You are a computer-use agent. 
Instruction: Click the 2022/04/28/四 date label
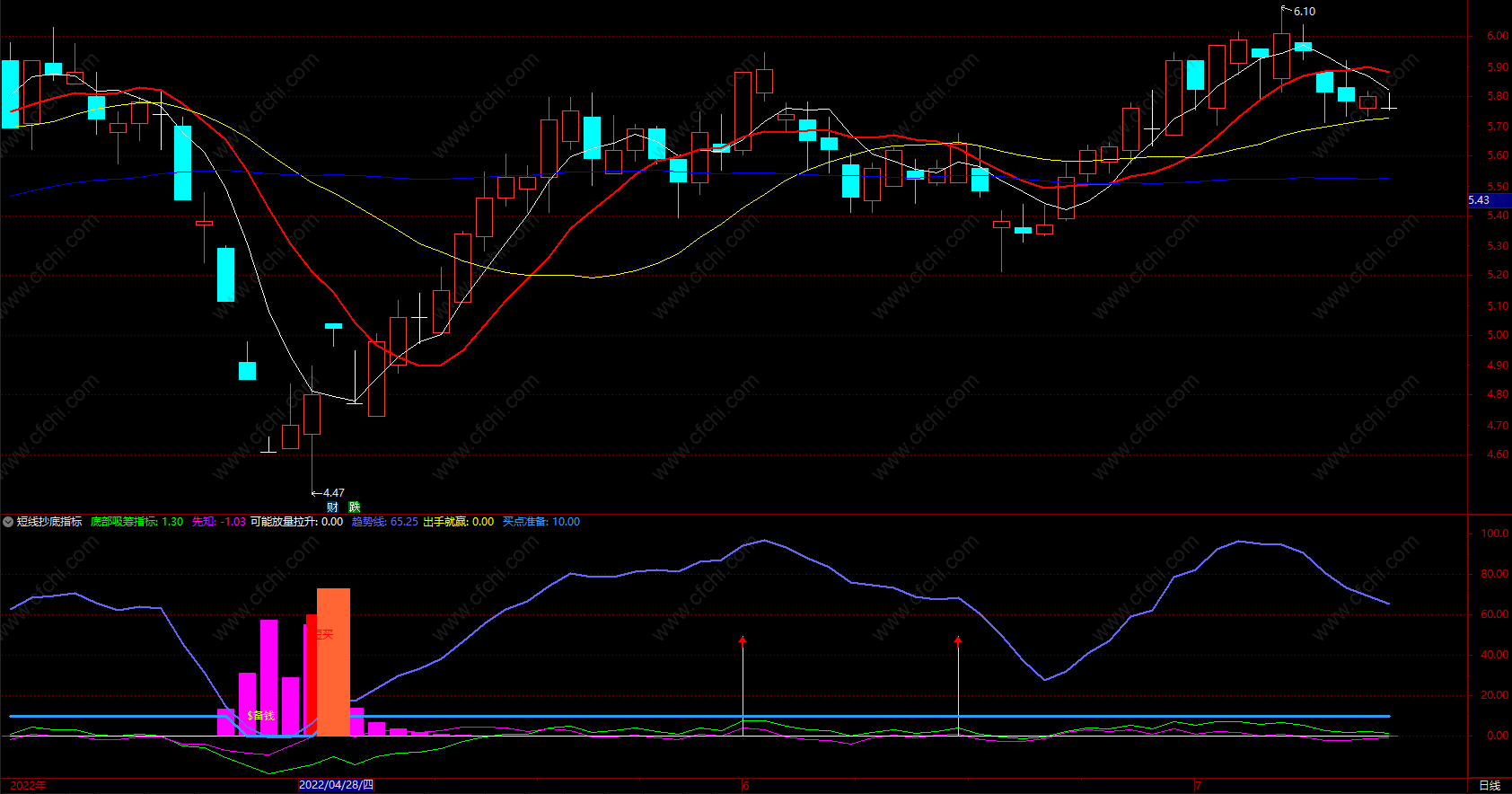pyautogui.click(x=336, y=785)
